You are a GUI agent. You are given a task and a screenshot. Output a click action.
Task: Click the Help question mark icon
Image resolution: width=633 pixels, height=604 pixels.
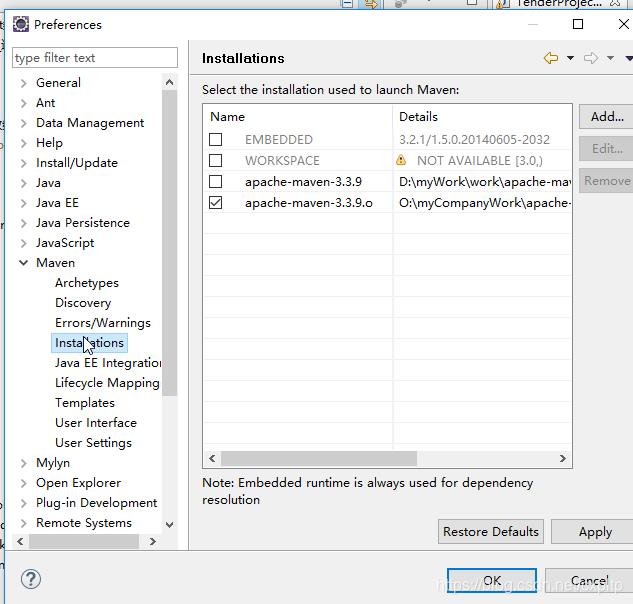click(x=31, y=579)
